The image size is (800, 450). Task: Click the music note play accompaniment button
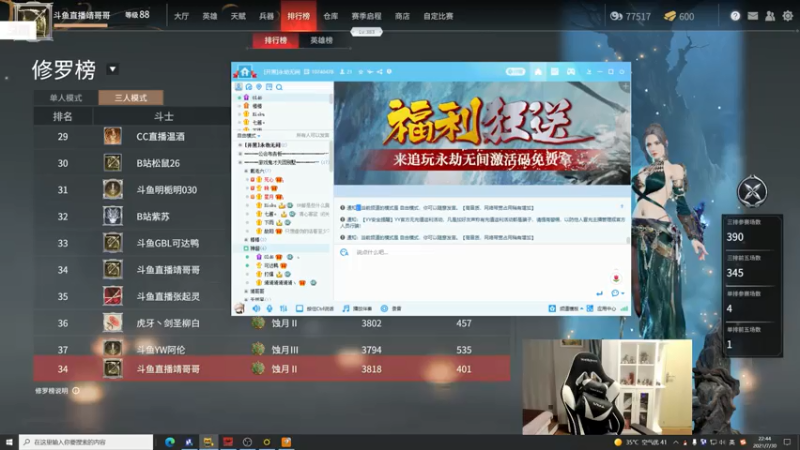[357, 308]
